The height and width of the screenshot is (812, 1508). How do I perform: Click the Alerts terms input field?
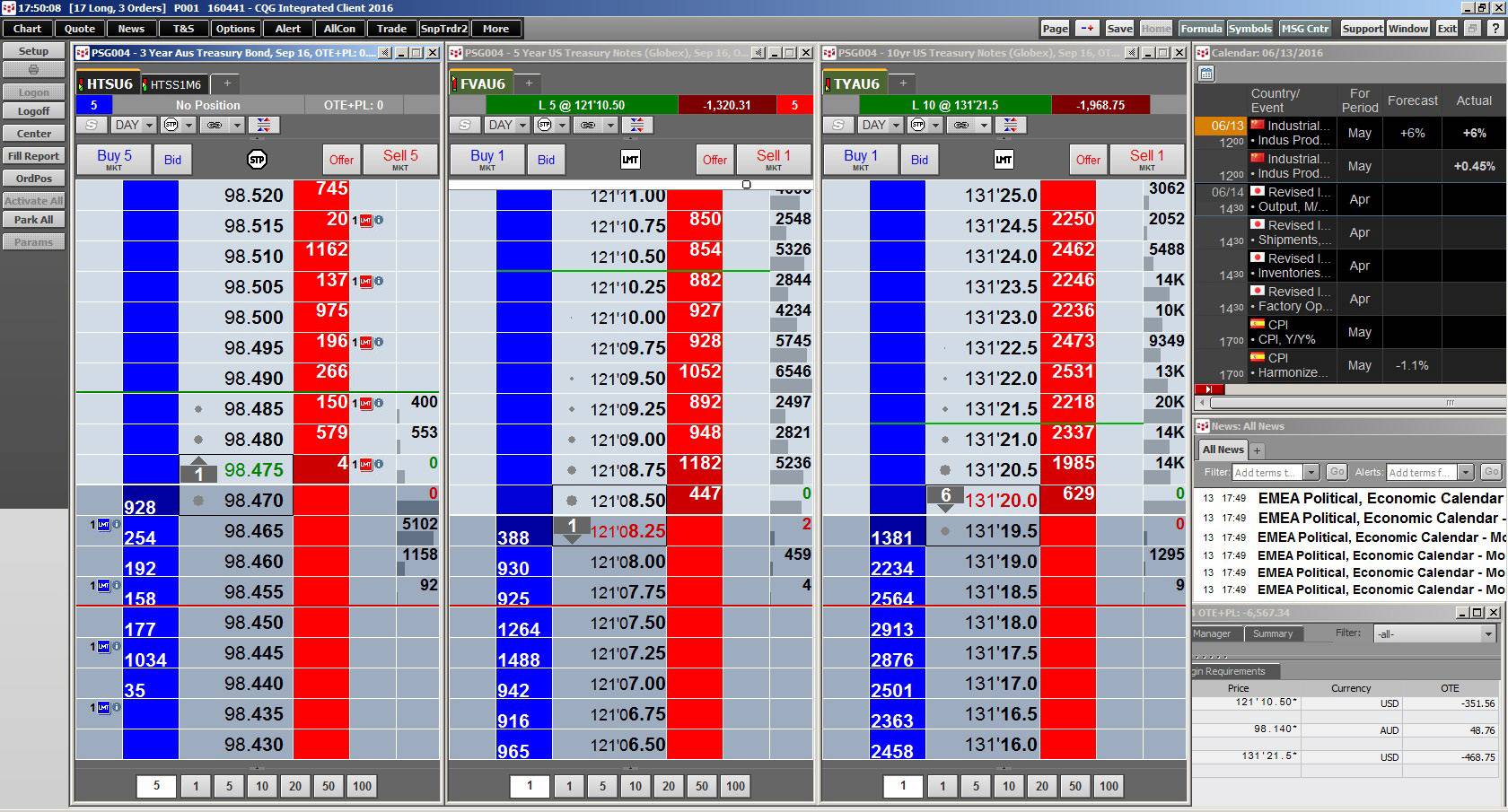tap(1421, 472)
